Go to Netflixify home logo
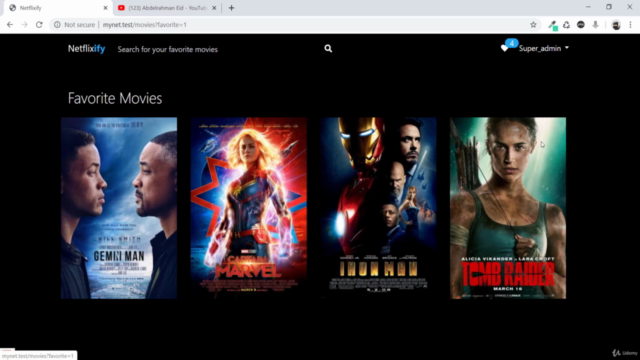This screenshot has height=360, width=640. pos(87,49)
